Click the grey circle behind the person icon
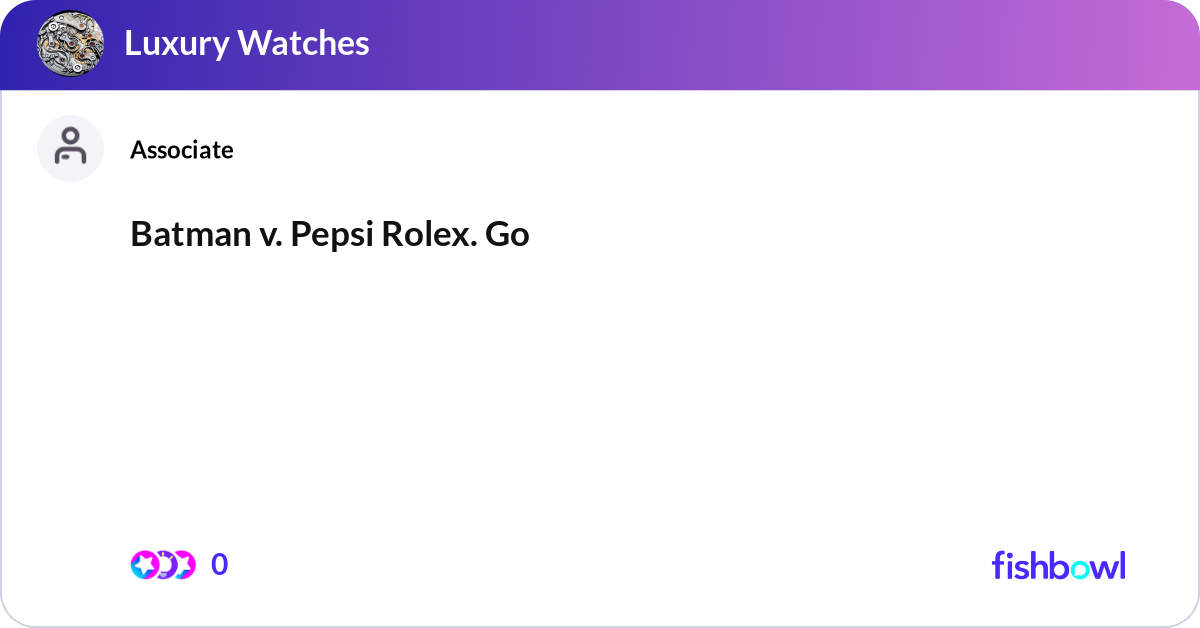 [70, 148]
